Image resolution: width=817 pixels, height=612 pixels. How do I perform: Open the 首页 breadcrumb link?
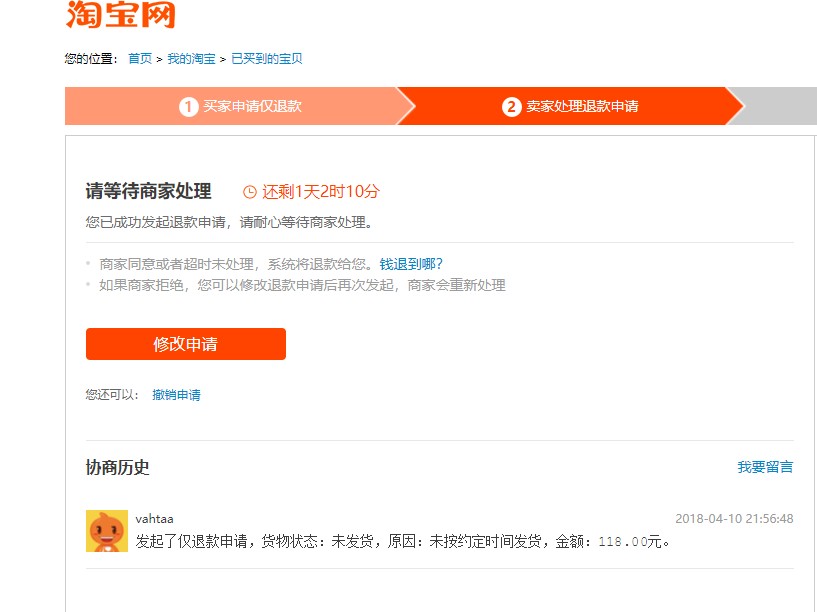pyautogui.click(x=140, y=58)
